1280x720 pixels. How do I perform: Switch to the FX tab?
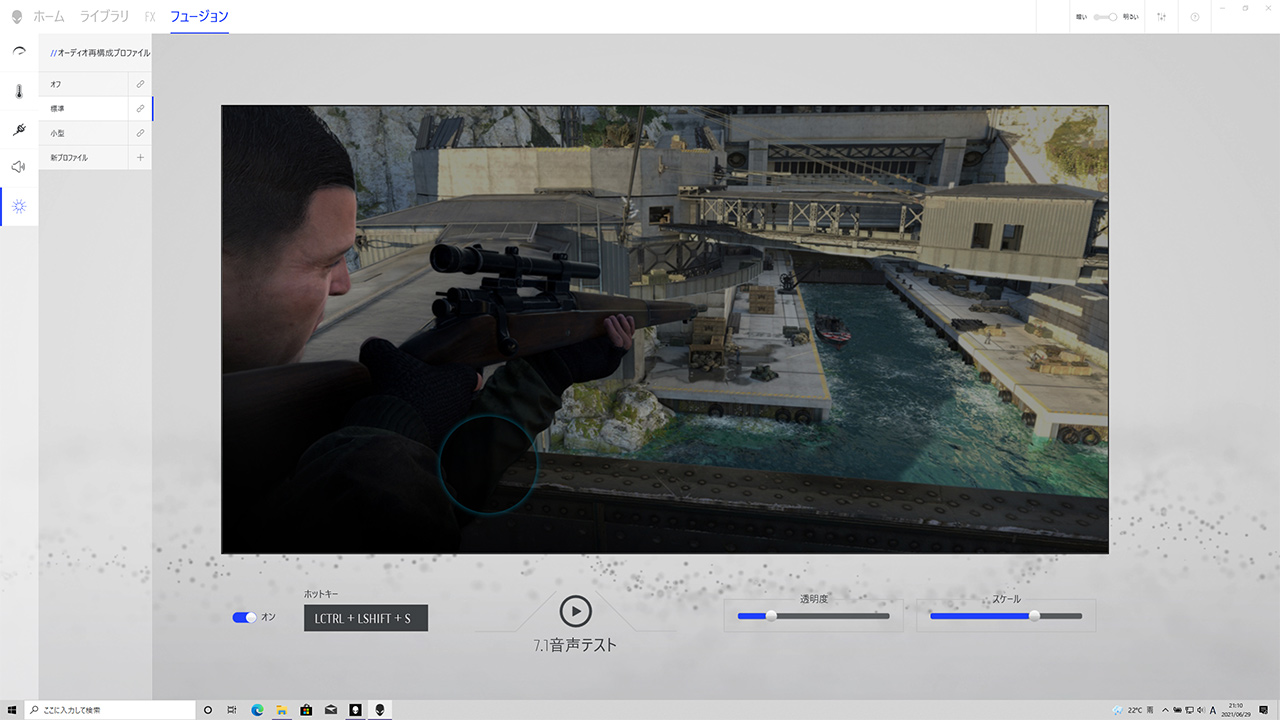150,17
